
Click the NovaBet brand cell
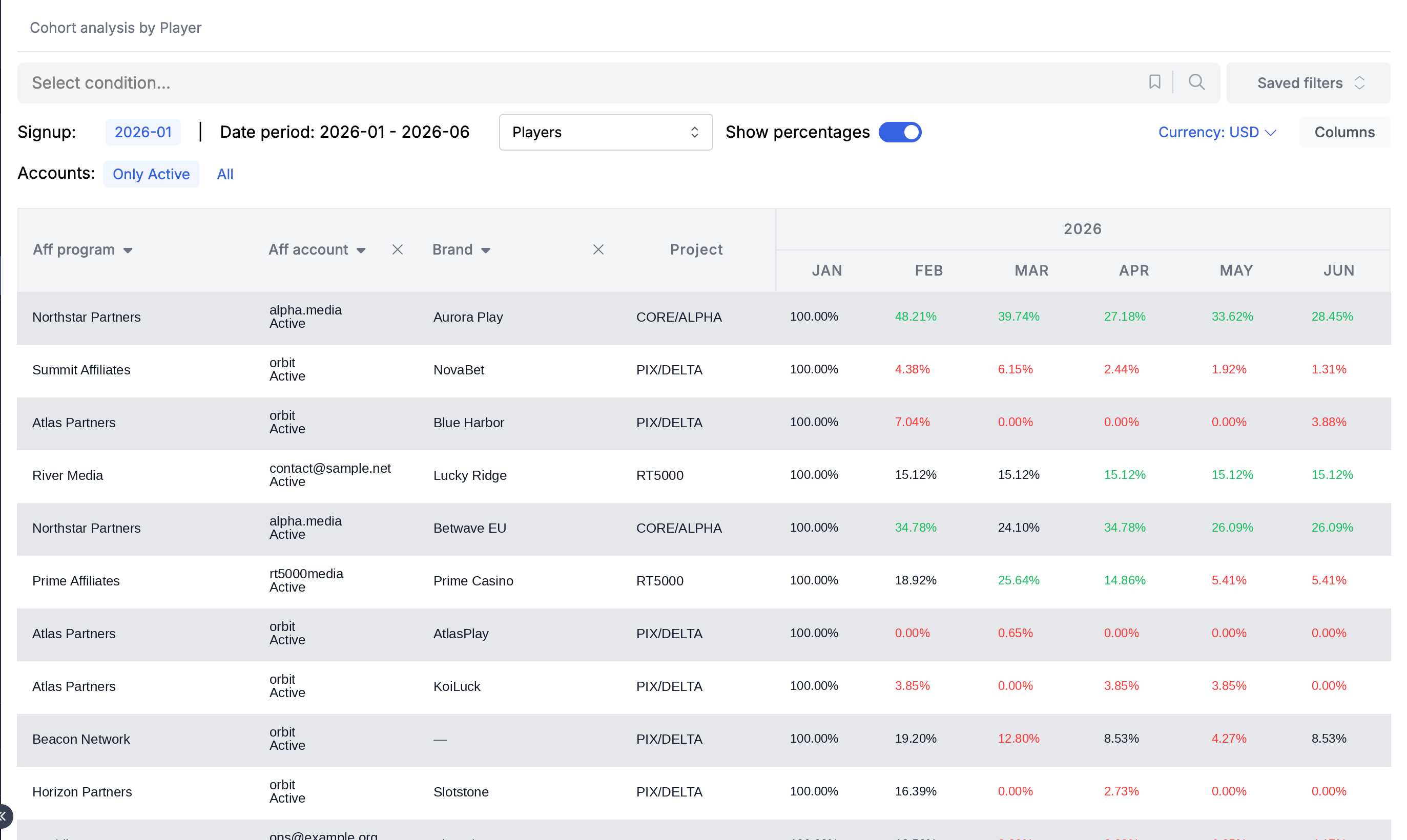tap(459, 370)
